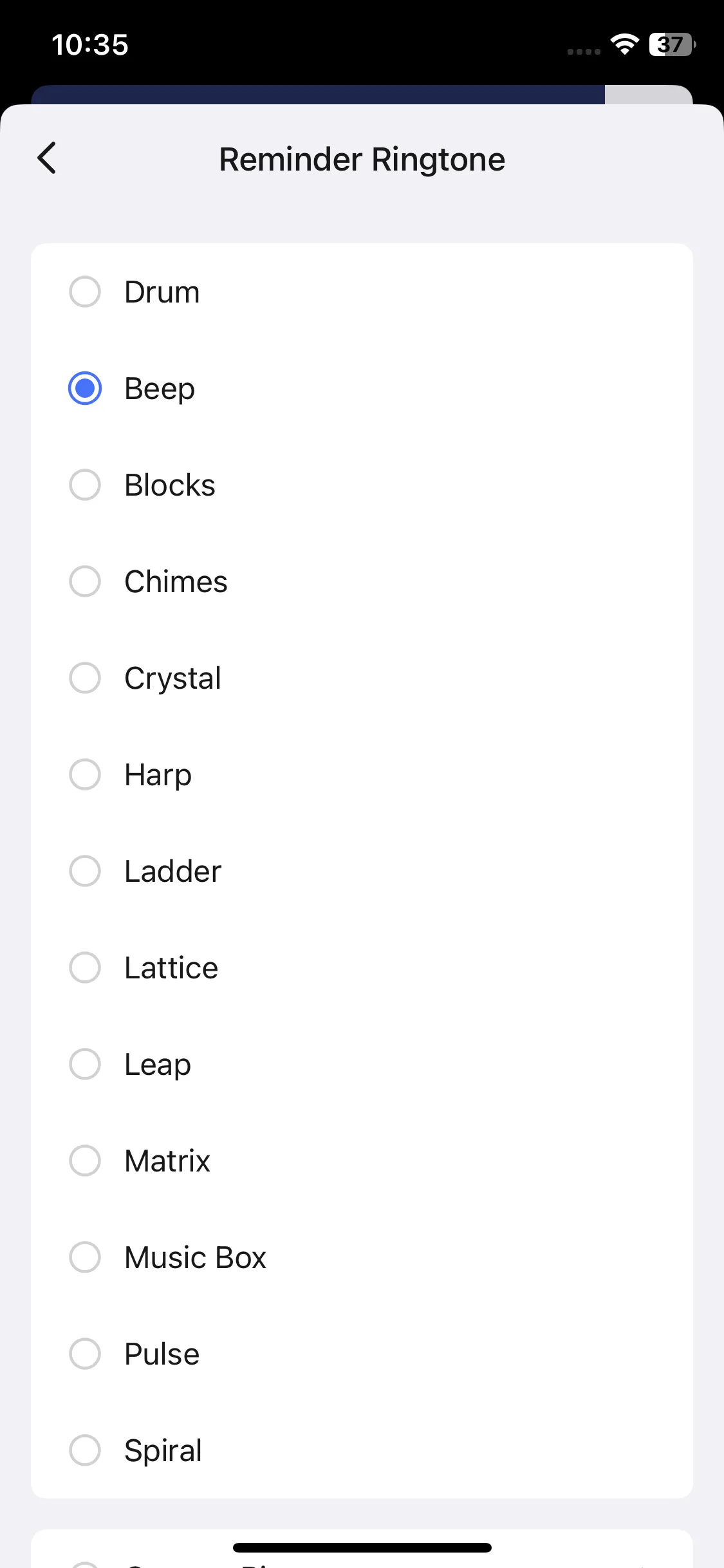724x1568 pixels.
Task: Go back using the left chevron
Action: [47, 158]
